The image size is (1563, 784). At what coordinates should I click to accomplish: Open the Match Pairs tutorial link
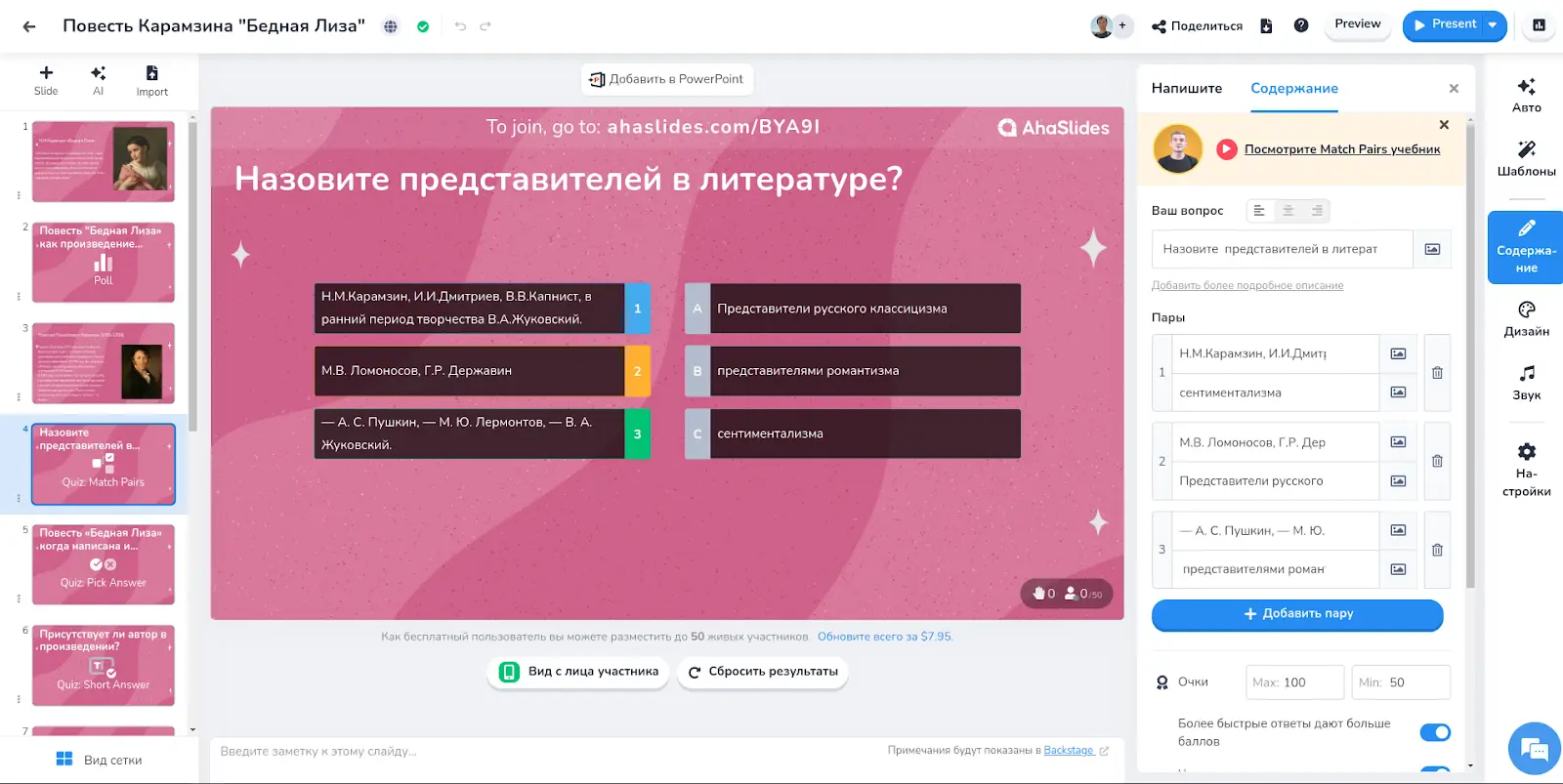1341,149
